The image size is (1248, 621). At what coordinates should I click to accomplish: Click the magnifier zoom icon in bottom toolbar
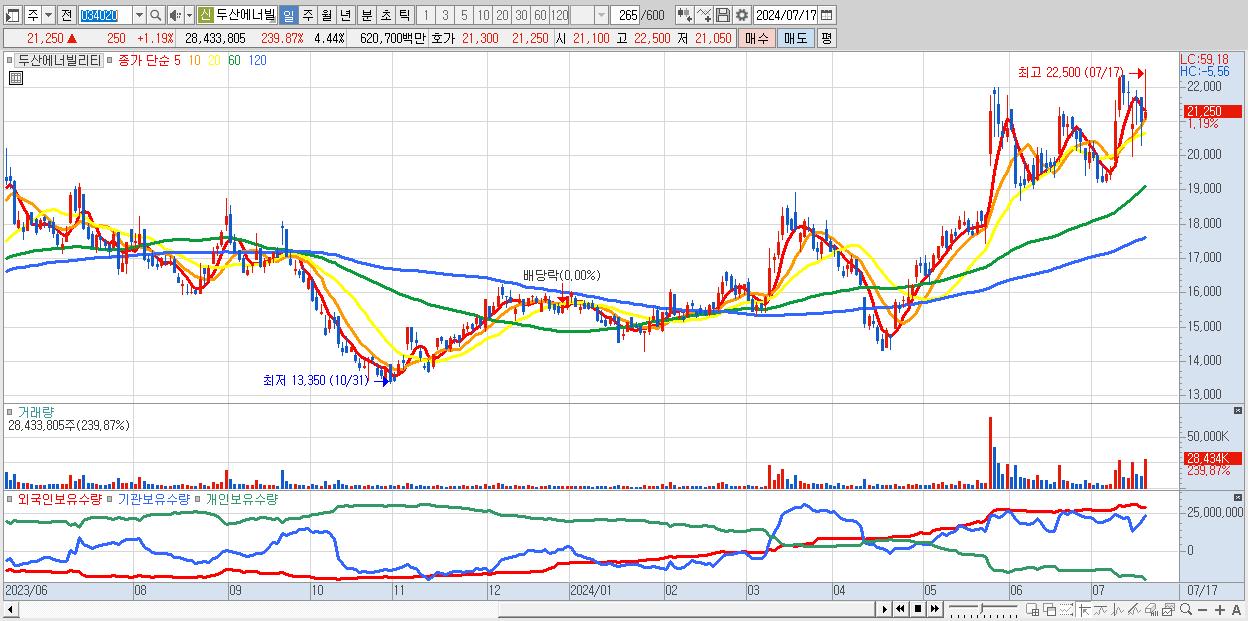click(x=1186, y=609)
